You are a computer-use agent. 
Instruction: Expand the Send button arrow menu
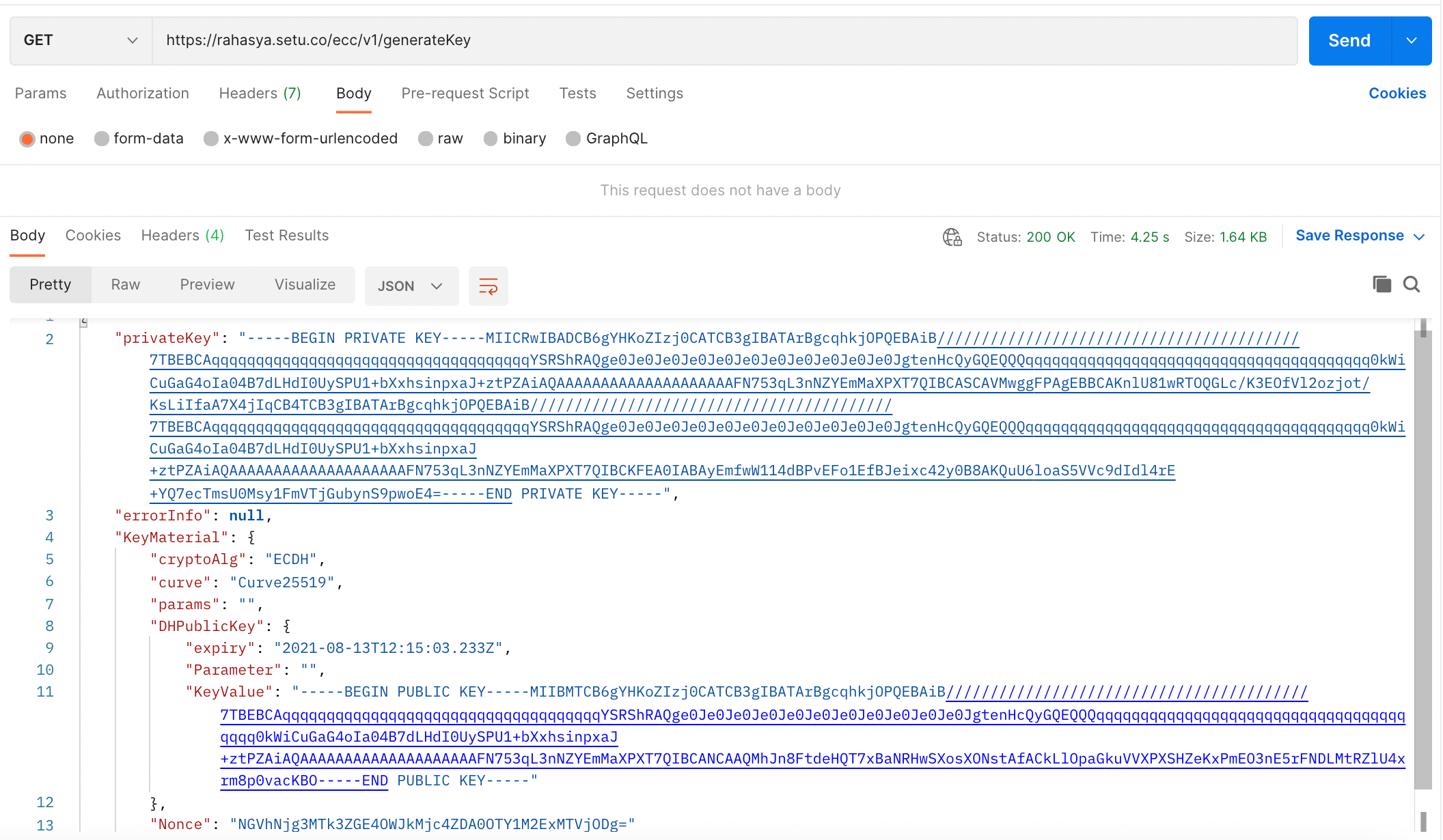click(1412, 40)
